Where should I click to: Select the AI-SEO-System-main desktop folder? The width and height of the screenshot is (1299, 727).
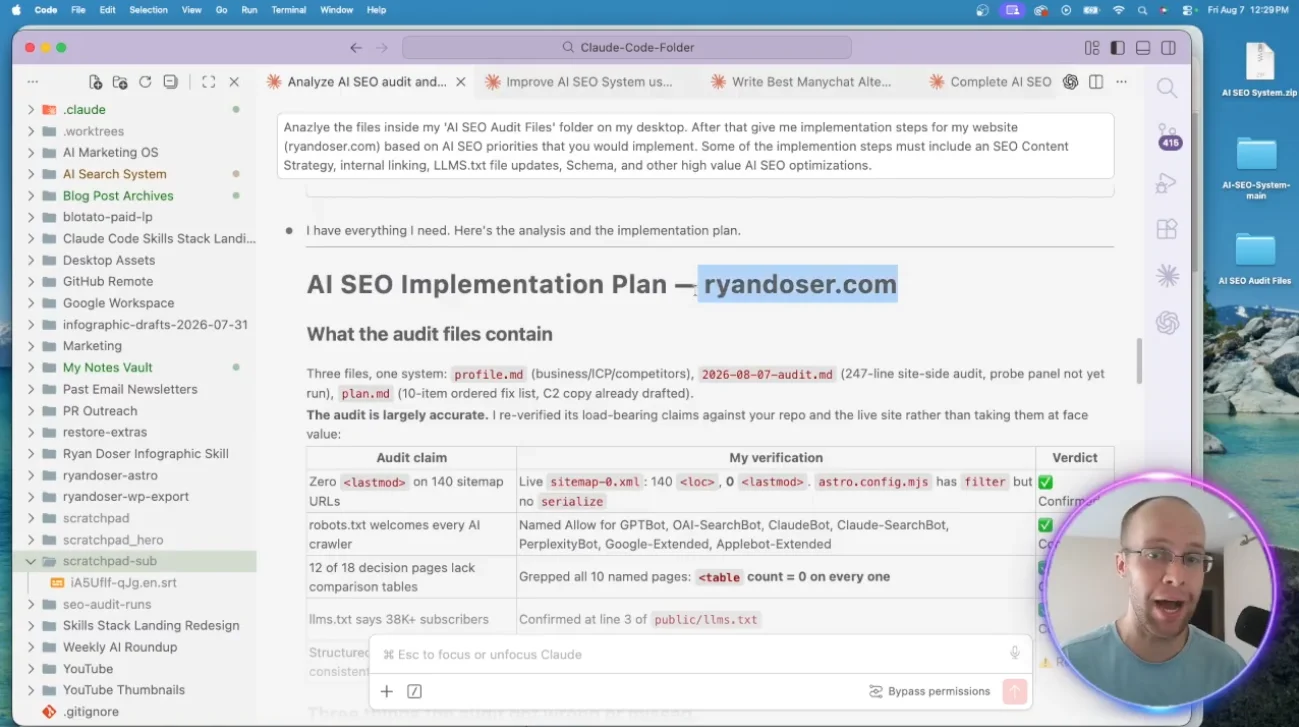(x=1256, y=167)
